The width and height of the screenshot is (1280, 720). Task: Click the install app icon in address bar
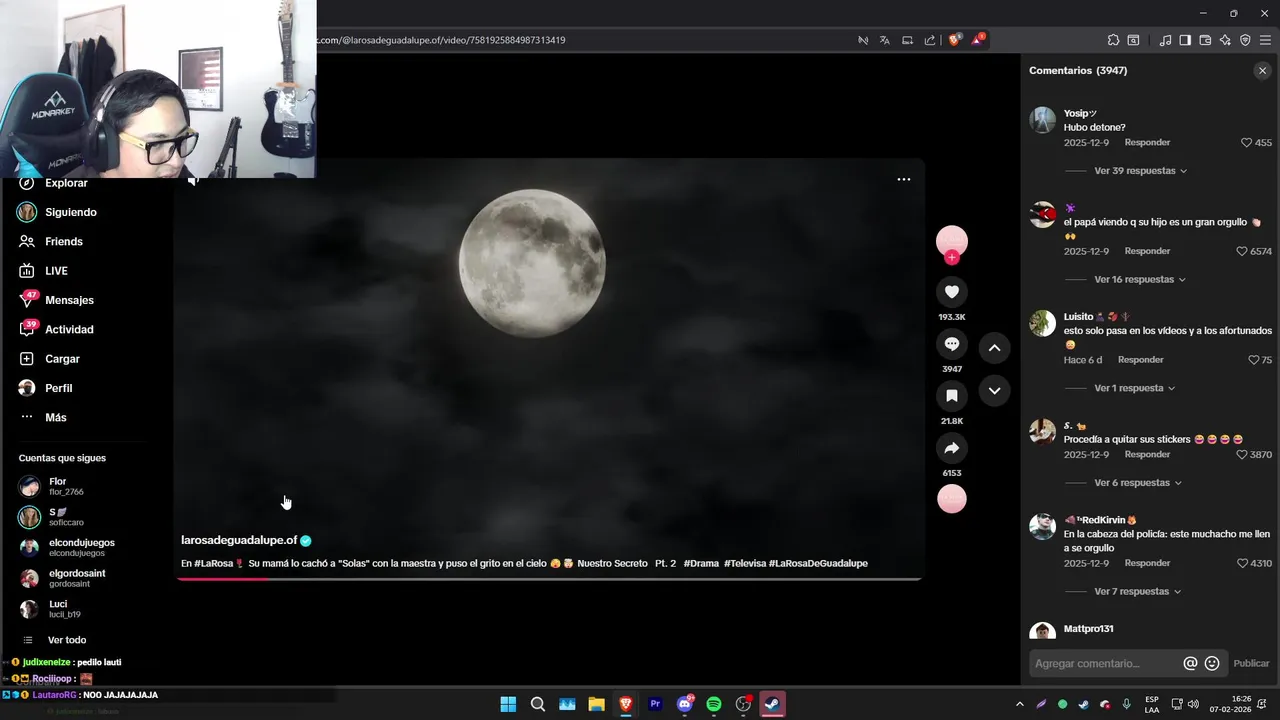tap(907, 40)
